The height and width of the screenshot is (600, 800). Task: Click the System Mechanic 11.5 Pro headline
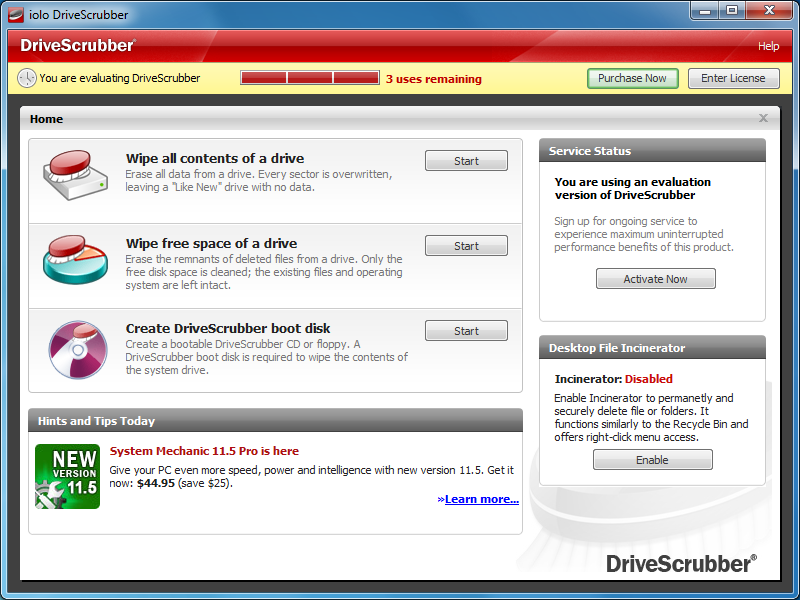tap(204, 451)
